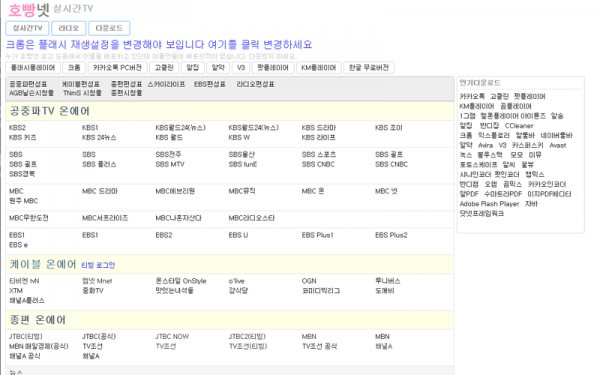This screenshot has height=375, width=600.
Task: Open the MBC 드라마 channel
Action: click(100, 191)
